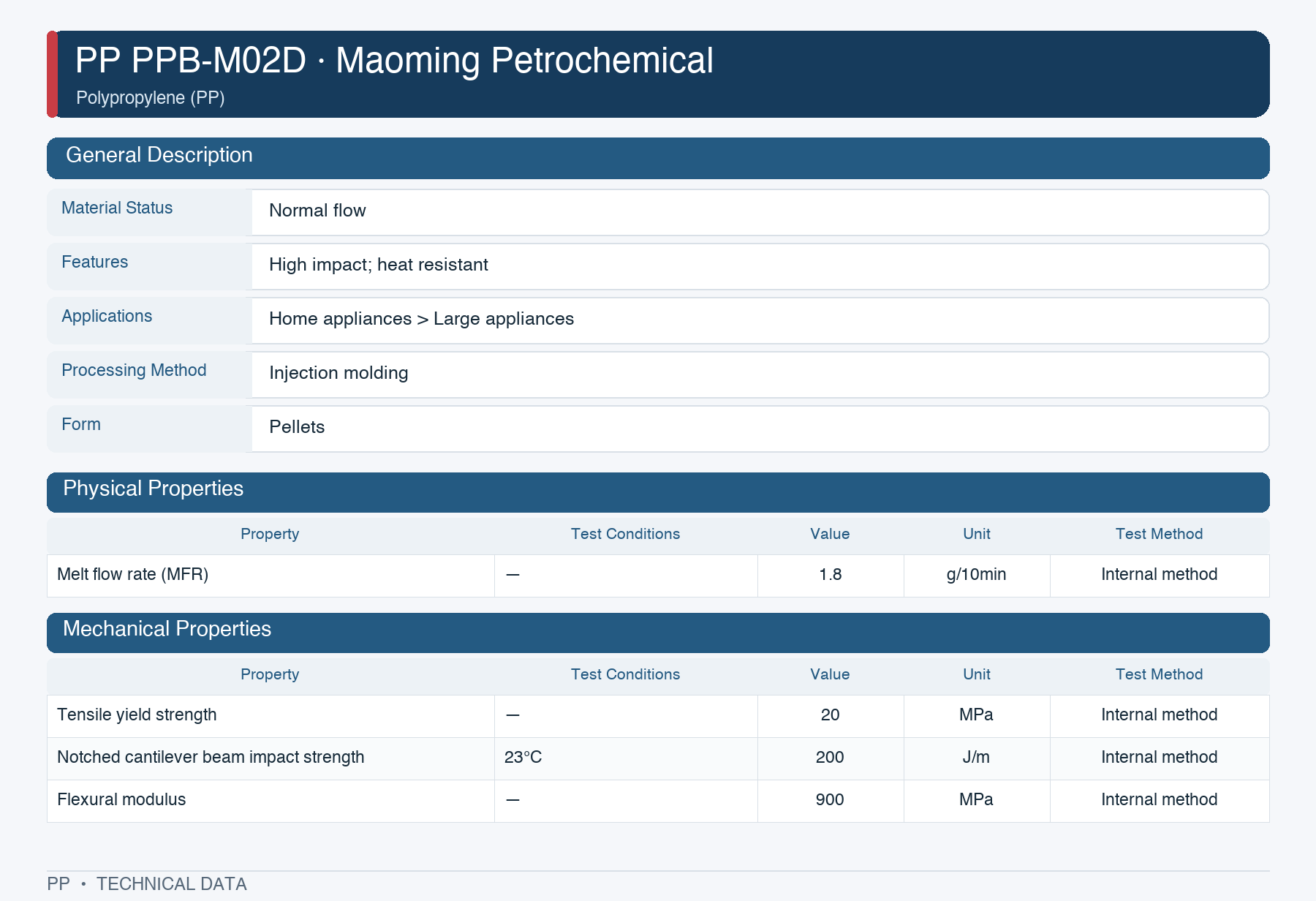Click Internal method in Melt flow rate row
The width and height of the screenshot is (1316, 901).
coord(1160,575)
